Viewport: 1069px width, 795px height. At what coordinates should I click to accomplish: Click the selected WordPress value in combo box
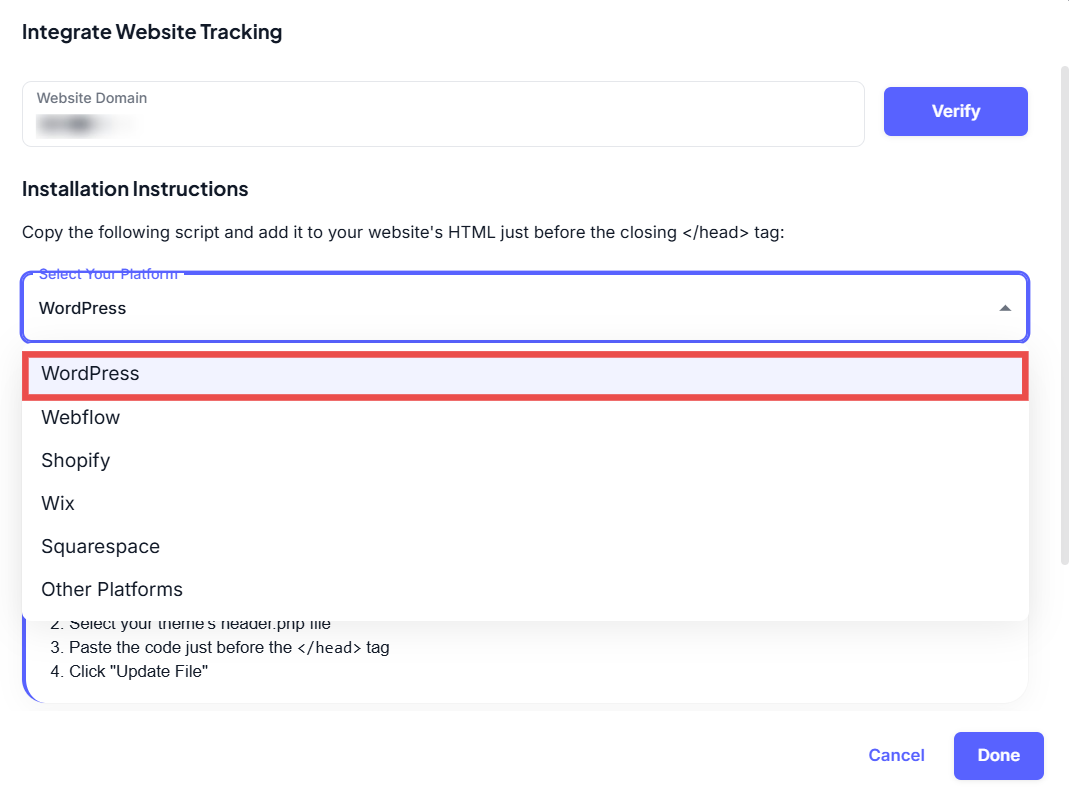83,308
